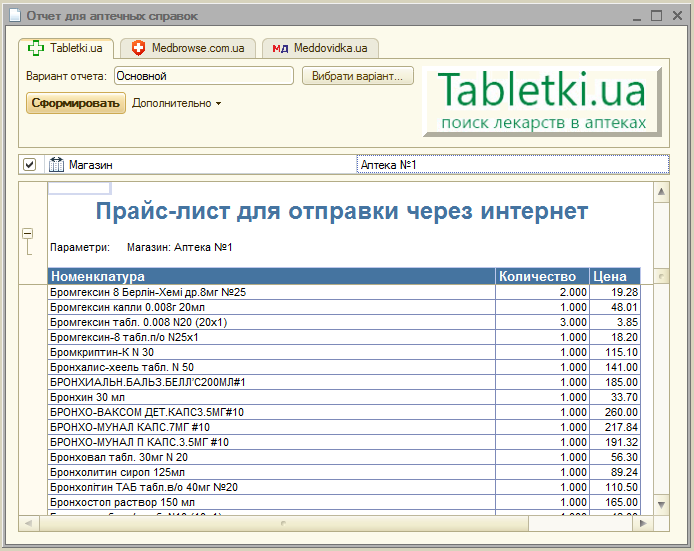Viewport: 694px width, 551px height.
Task: Click the Цена column header
Action: tap(615, 276)
